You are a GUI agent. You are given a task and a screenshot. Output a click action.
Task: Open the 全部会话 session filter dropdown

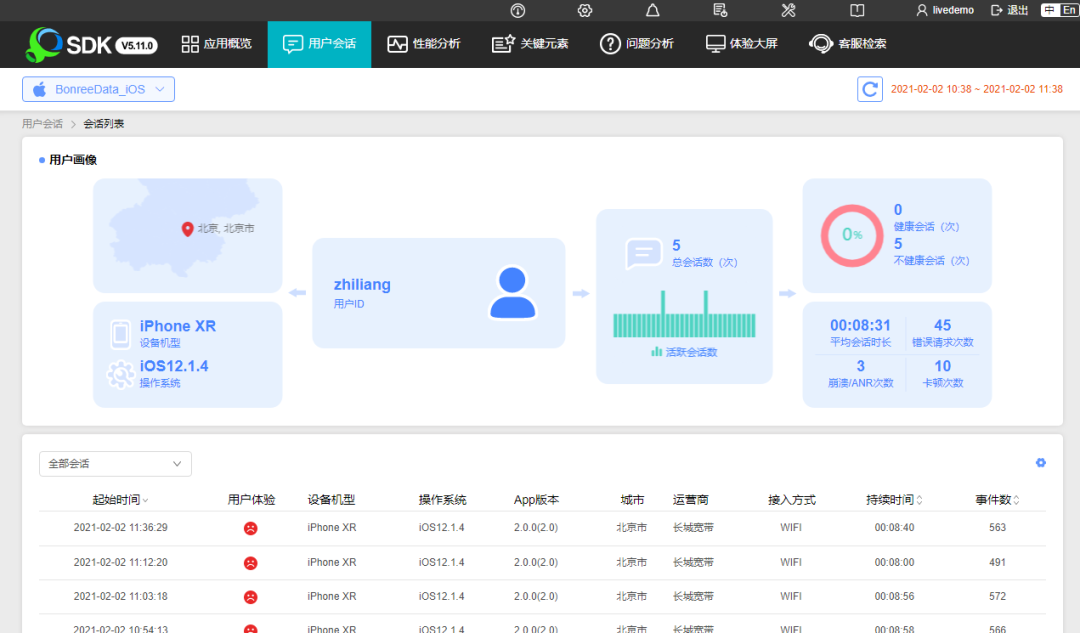(x=115, y=463)
